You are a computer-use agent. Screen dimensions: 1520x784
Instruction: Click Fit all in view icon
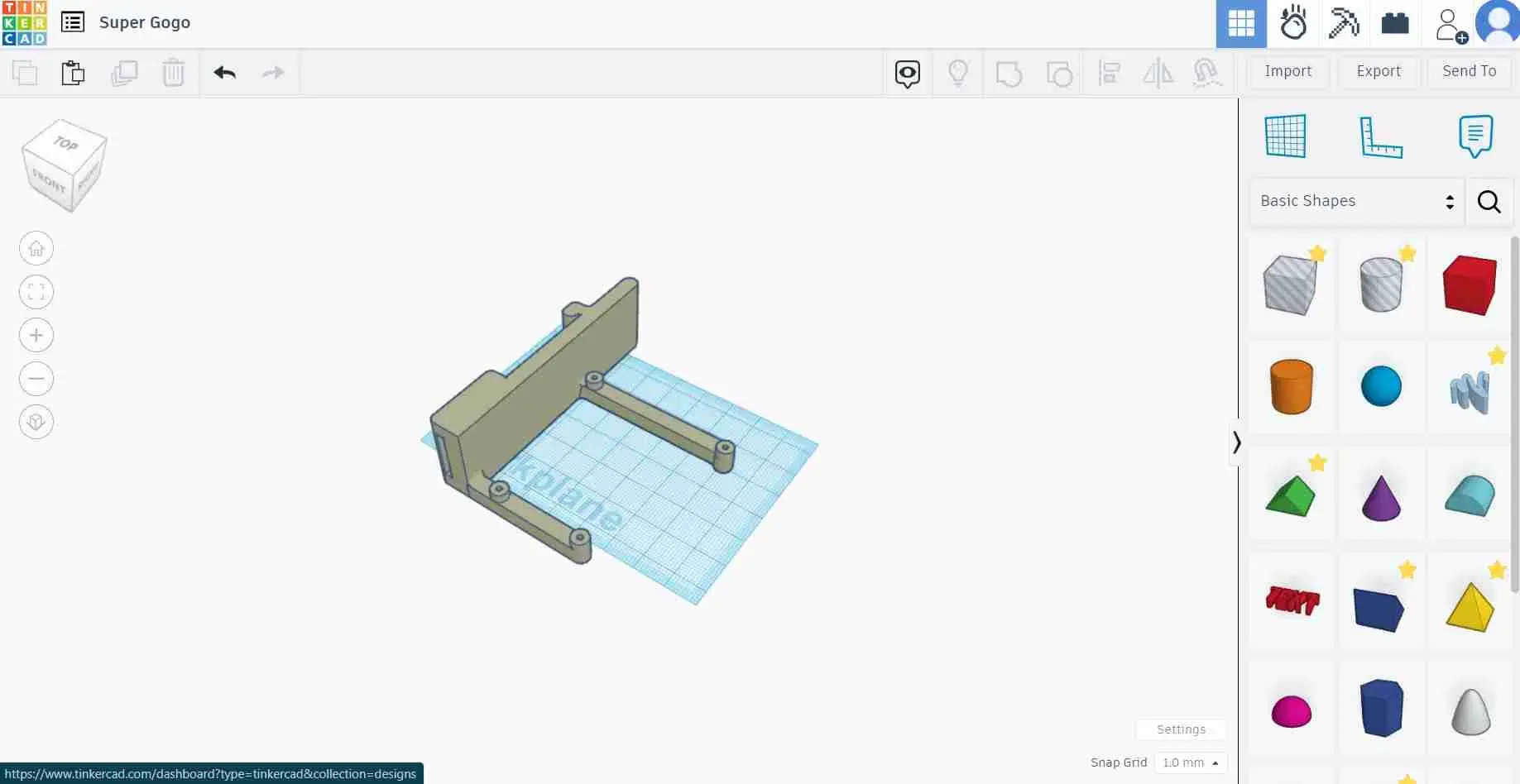coord(36,292)
